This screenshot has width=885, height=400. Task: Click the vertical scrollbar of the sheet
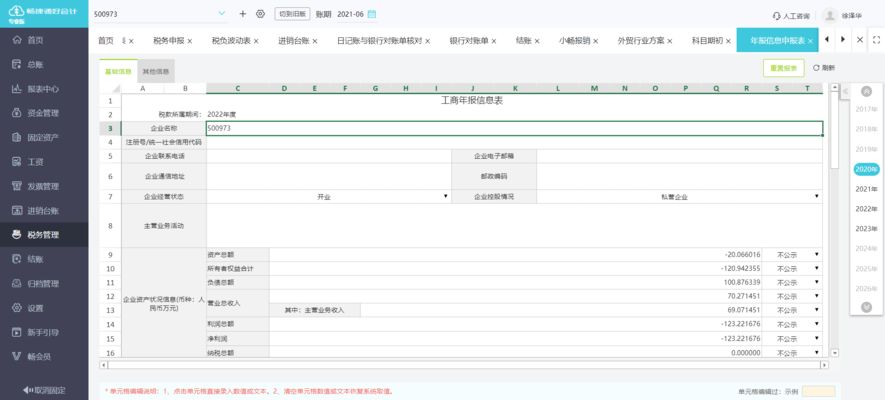click(x=835, y=130)
